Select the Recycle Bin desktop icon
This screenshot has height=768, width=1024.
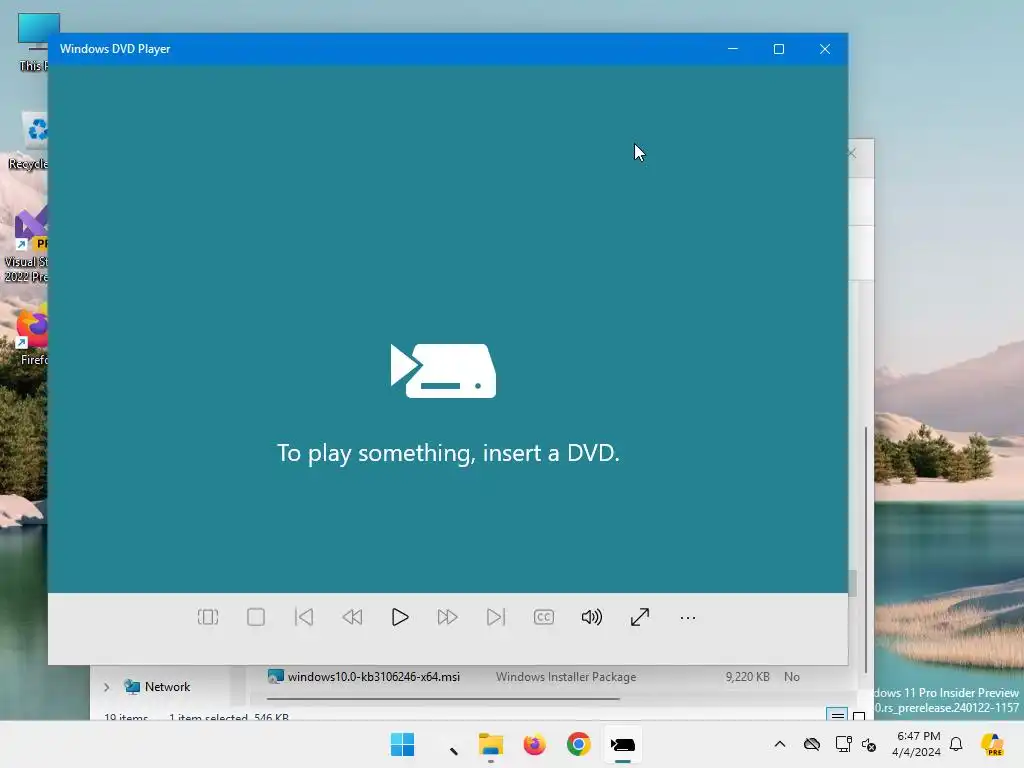[x=29, y=140]
